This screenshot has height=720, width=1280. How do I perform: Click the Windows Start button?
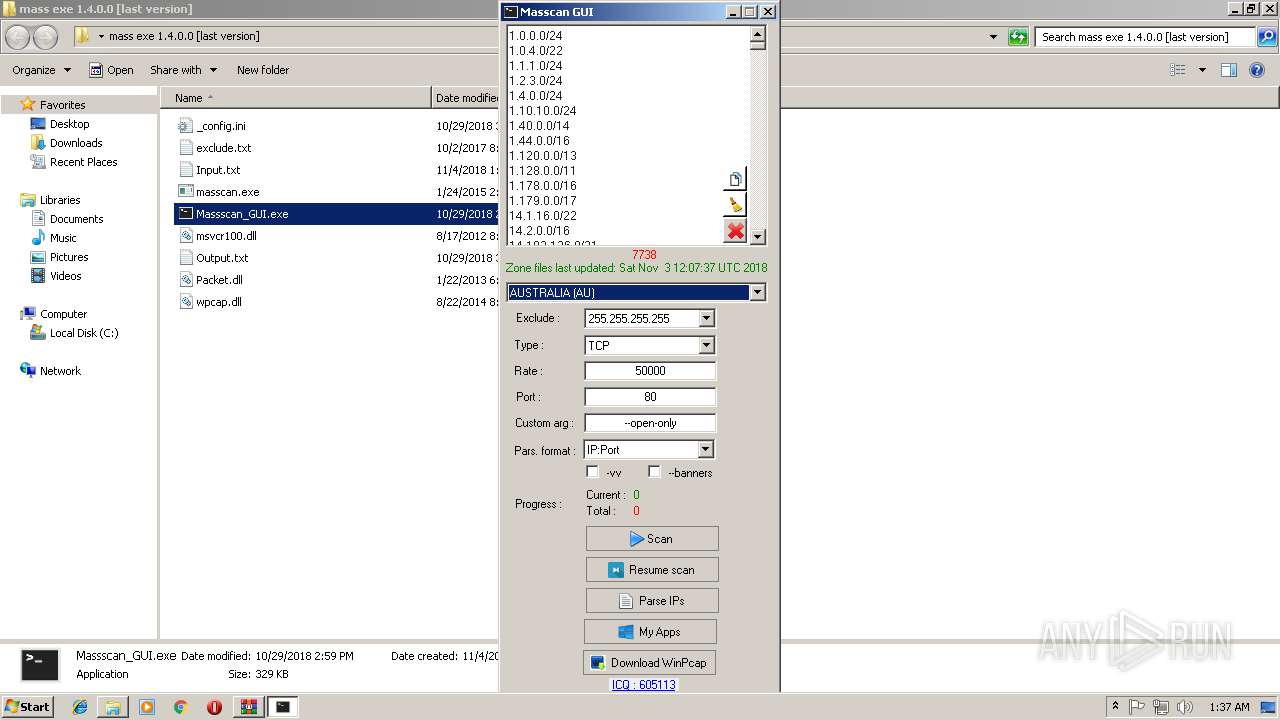[x=28, y=707]
